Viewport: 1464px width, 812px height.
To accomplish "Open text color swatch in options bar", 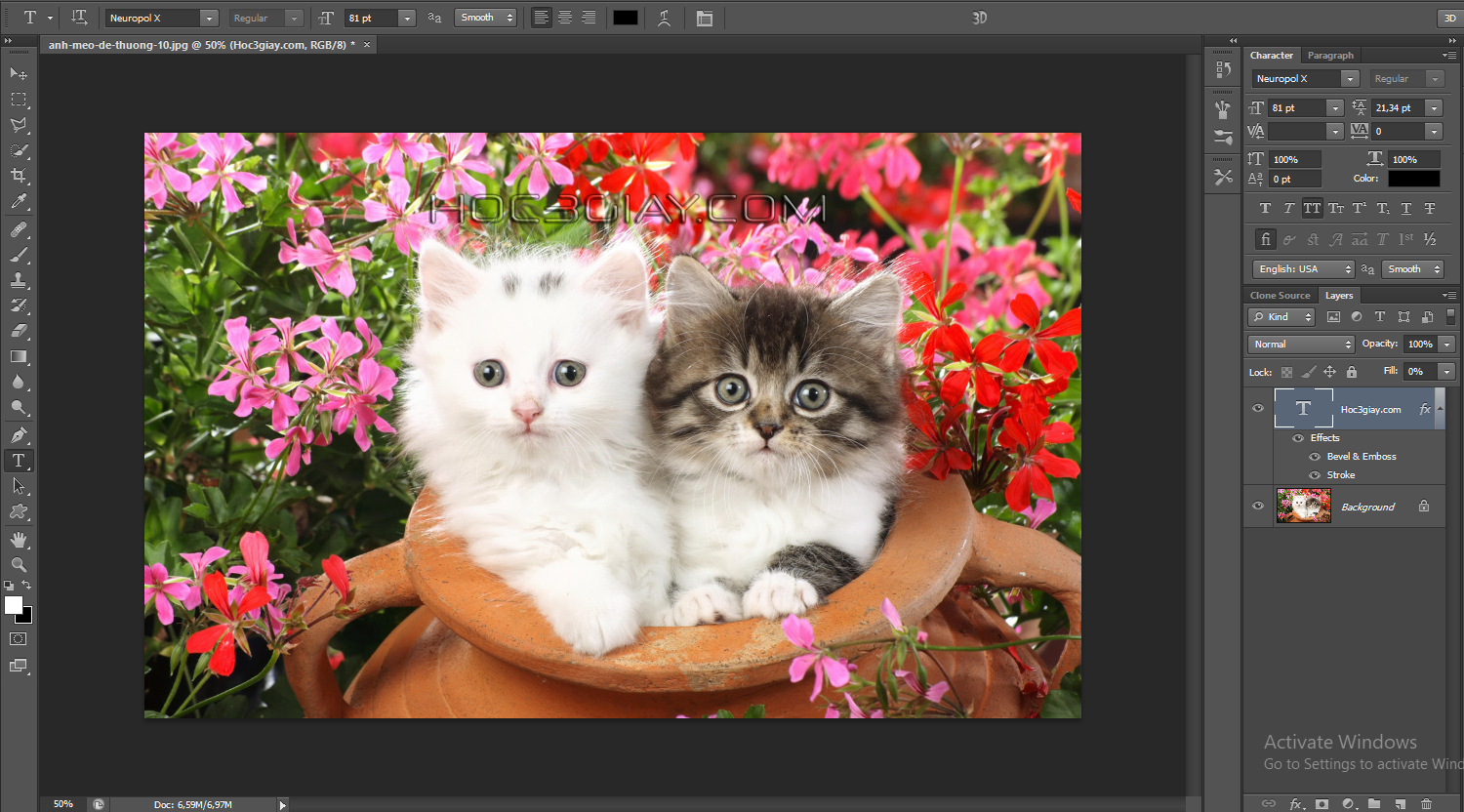I will point(626,18).
